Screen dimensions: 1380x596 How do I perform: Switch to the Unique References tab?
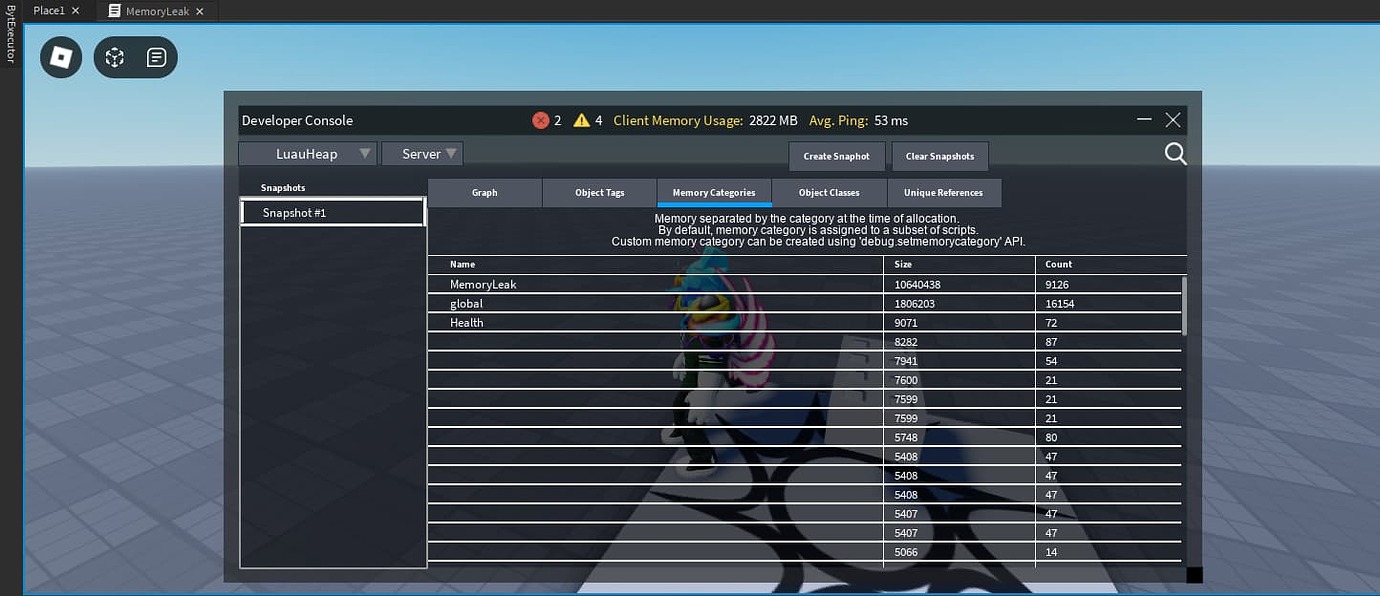(943, 192)
